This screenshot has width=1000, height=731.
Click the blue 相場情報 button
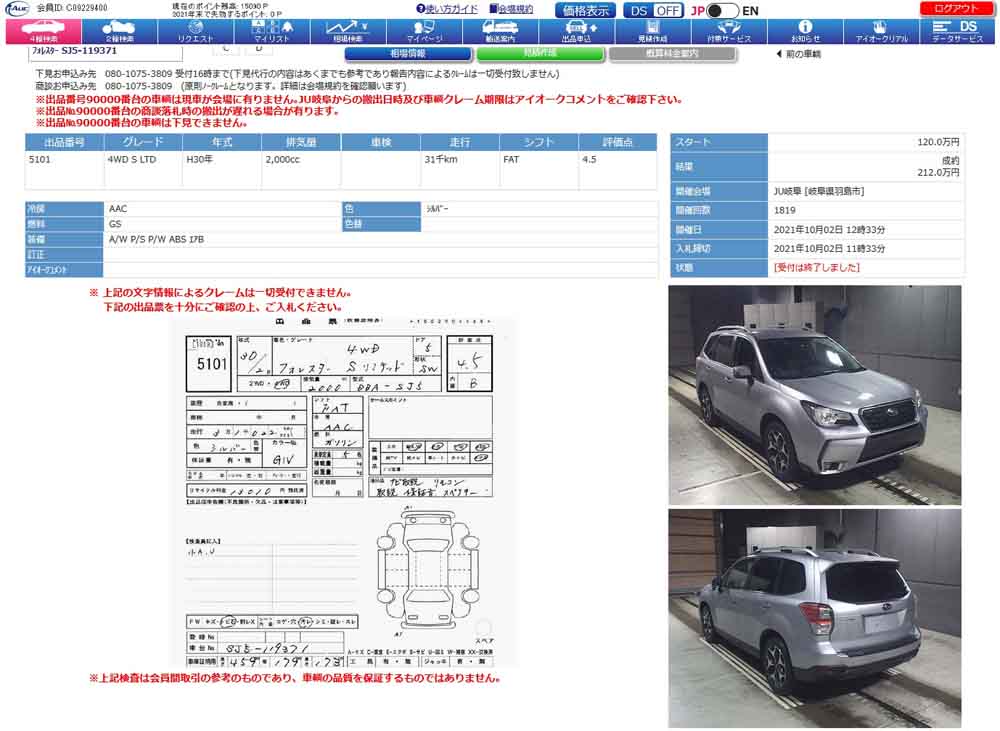coord(408,54)
